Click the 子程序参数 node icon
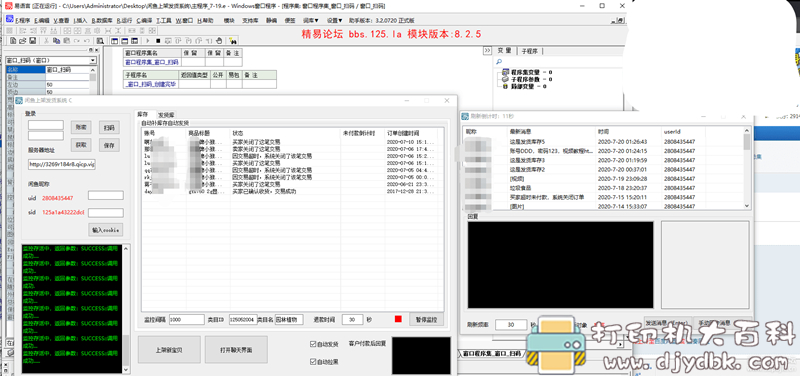The image size is (800, 376). click(506, 79)
